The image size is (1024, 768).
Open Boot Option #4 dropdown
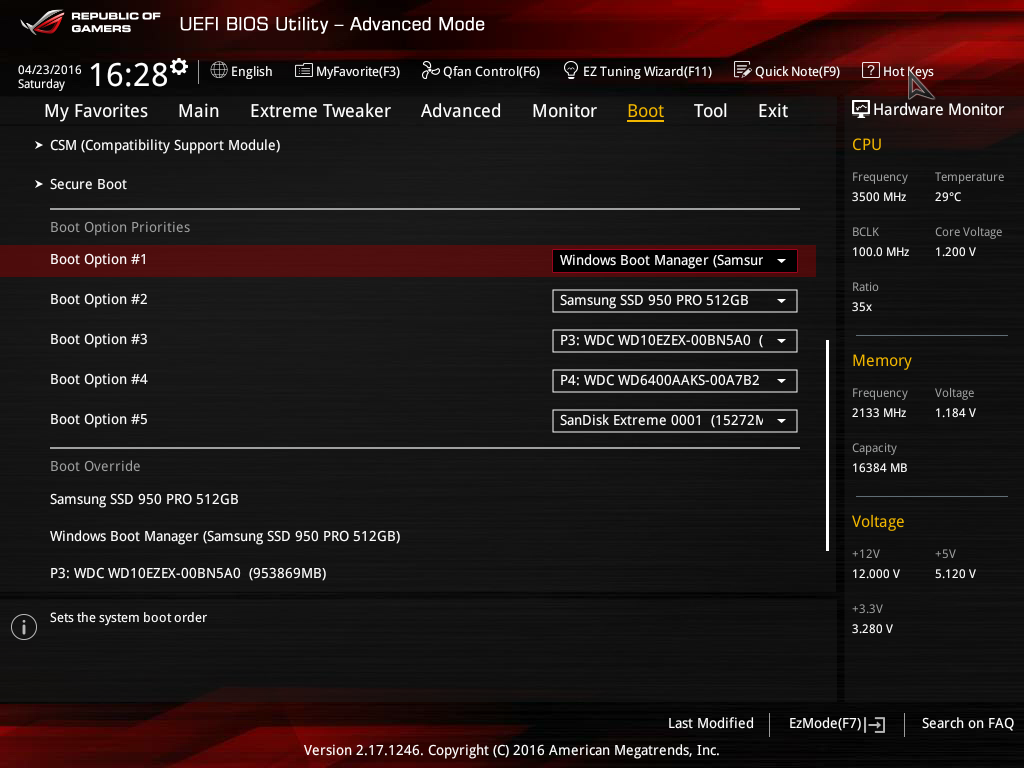pos(675,381)
